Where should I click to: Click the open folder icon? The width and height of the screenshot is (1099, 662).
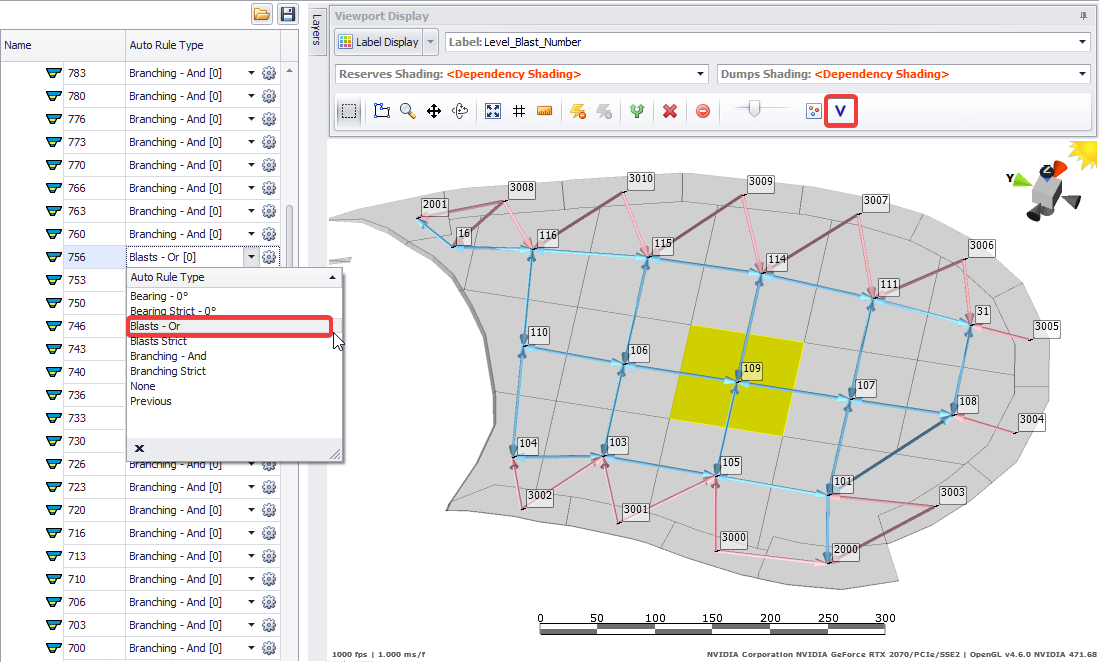click(x=262, y=14)
